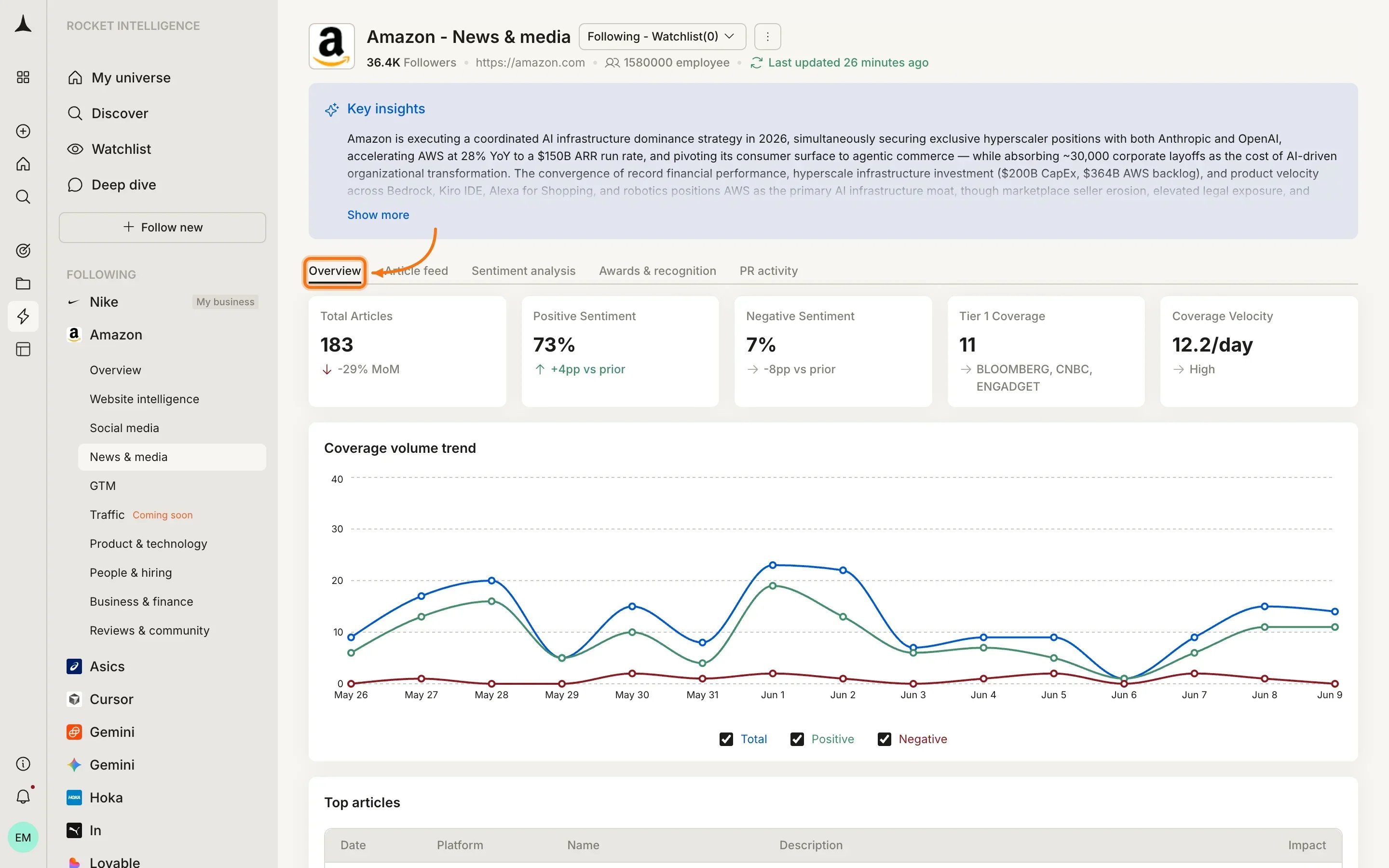Click the Jun 6 negative data point
1389x868 pixels.
click(1124, 684)
